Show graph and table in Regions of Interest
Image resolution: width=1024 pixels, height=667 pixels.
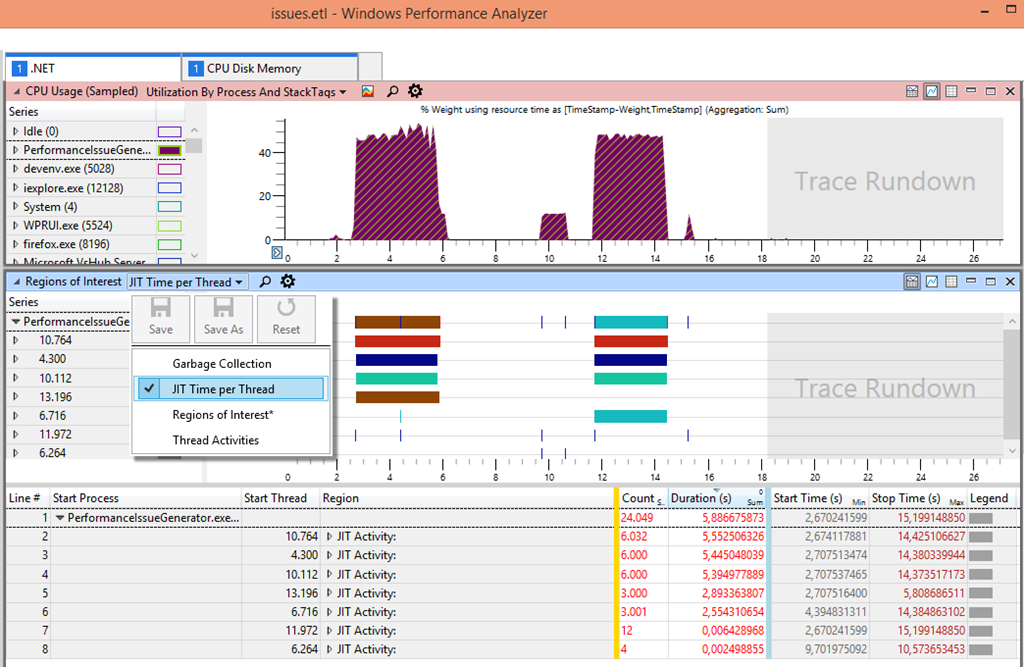pyautogui.click(x=912, y=282)
